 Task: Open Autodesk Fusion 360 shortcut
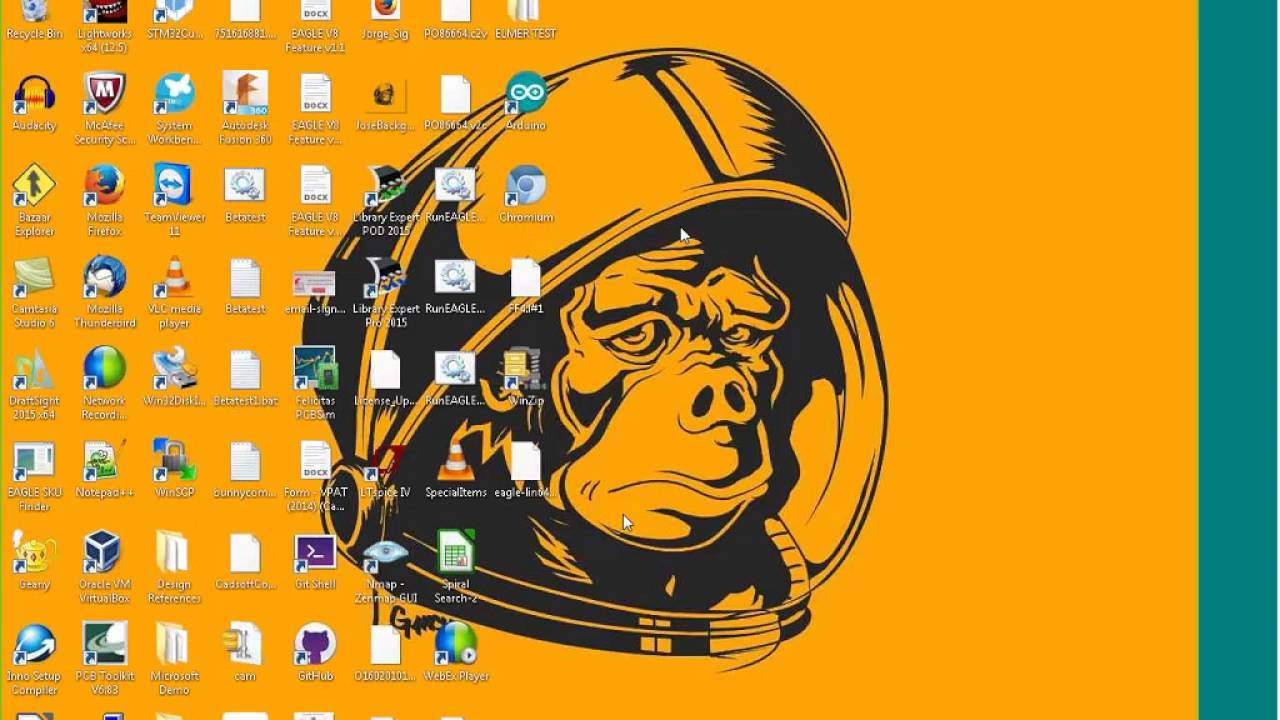[245, 94]
